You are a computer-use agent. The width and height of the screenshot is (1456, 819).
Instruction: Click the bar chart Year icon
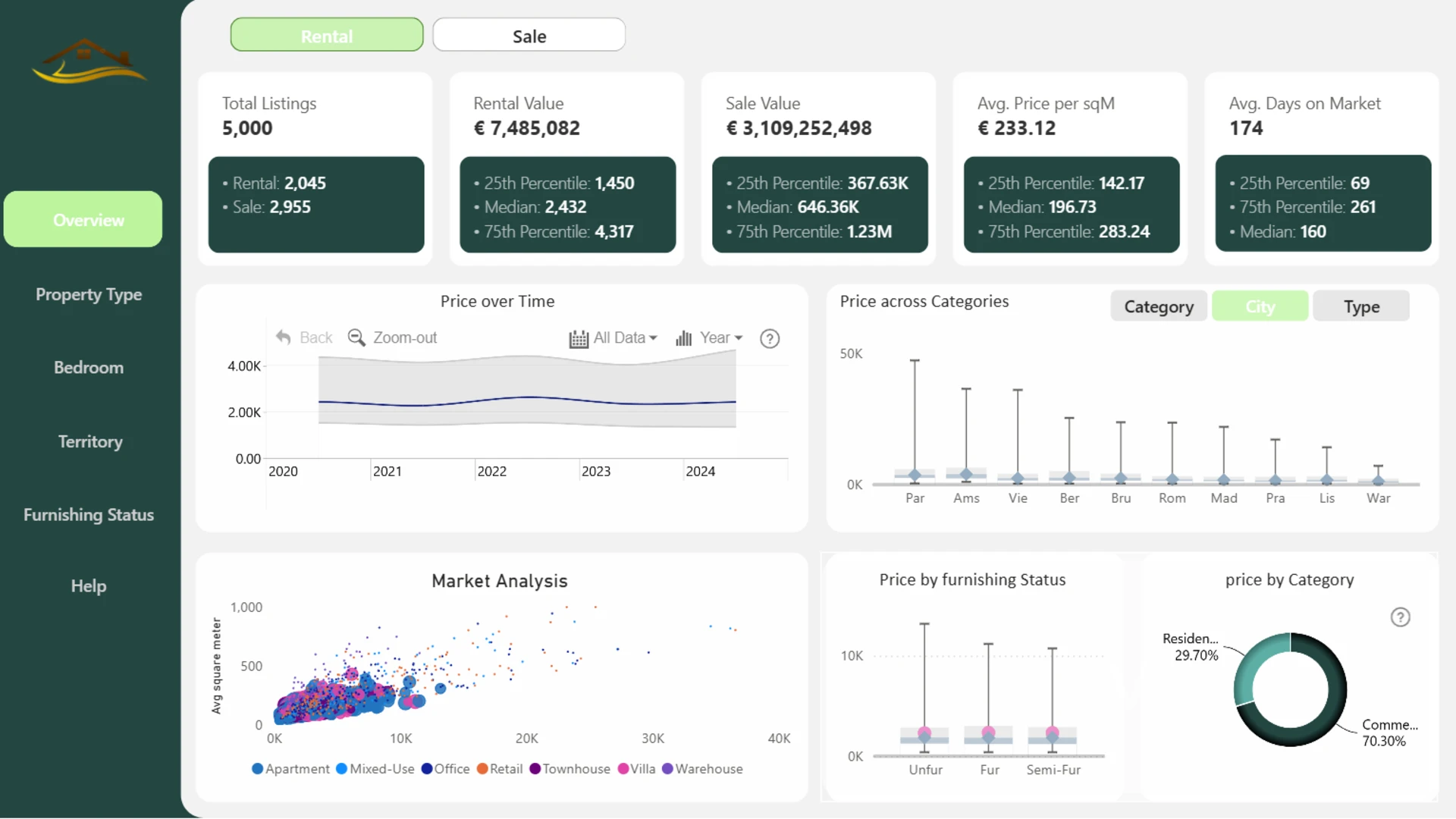click(684, 338)
